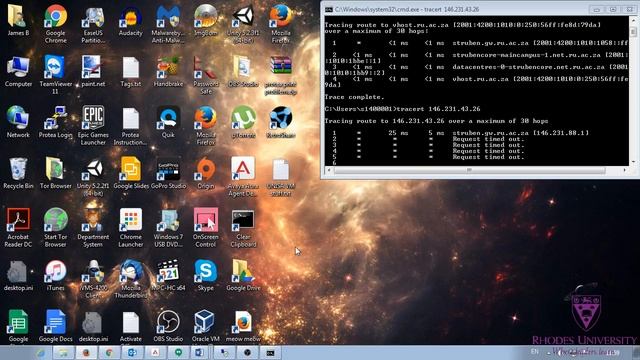640x360 pixels.
Task: Select Protea Instructions file icon
Action: [x=131, y=126]
